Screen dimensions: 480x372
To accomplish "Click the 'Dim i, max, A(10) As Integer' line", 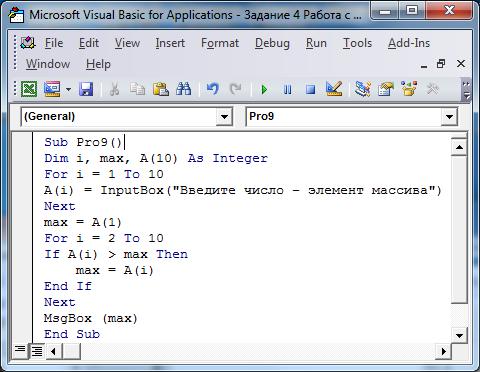I will click(x=156, y=158).
